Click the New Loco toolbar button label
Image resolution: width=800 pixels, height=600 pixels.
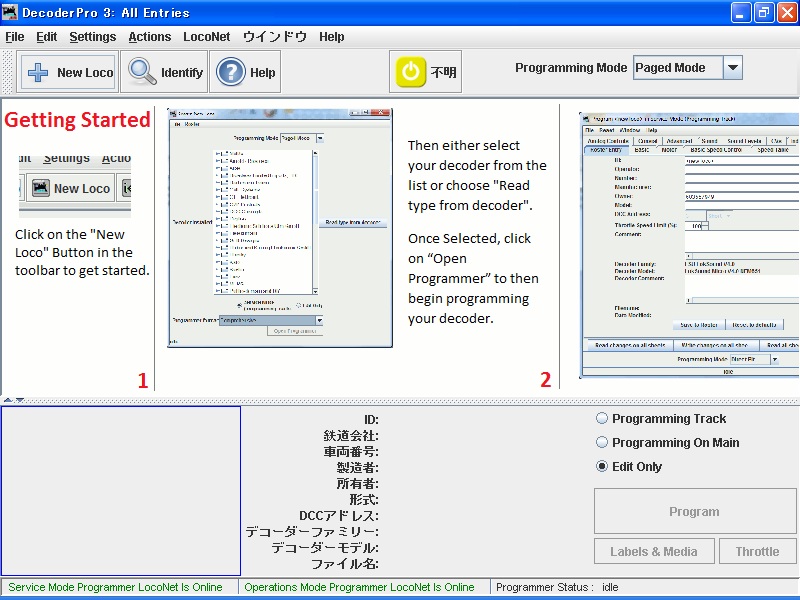(85, 72)
